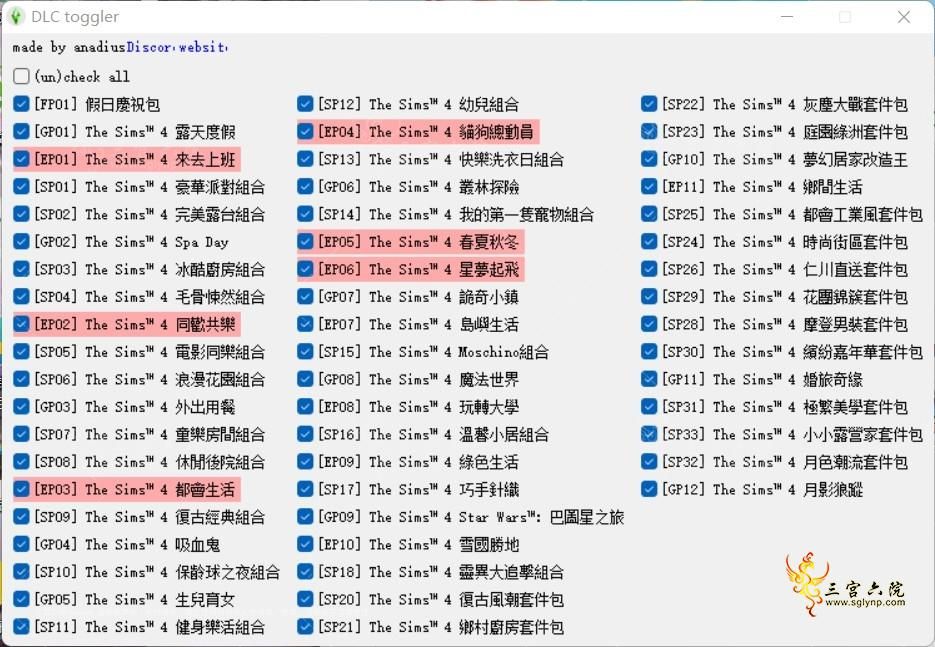Uncheck the [SP09] DLC checkbox

click(x=21, y=516)
